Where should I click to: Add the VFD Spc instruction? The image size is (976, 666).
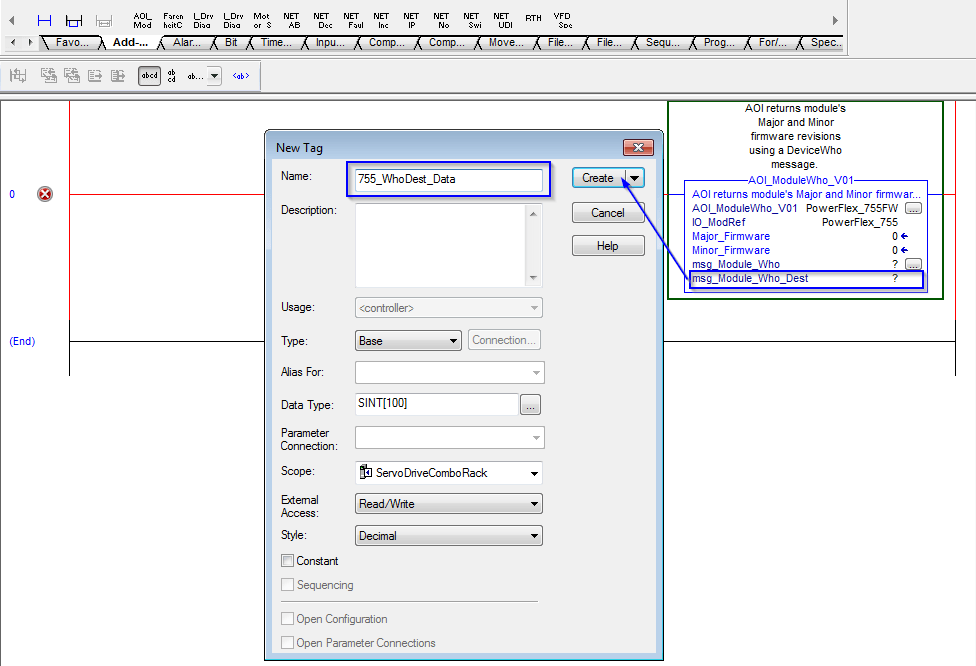tap(563, 21)
